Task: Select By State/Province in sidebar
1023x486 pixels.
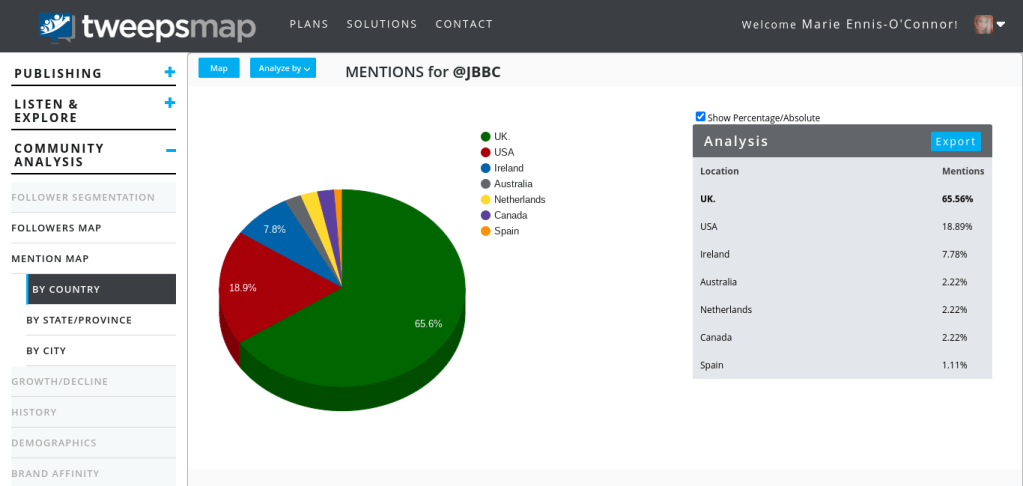Action: (79, 320)
